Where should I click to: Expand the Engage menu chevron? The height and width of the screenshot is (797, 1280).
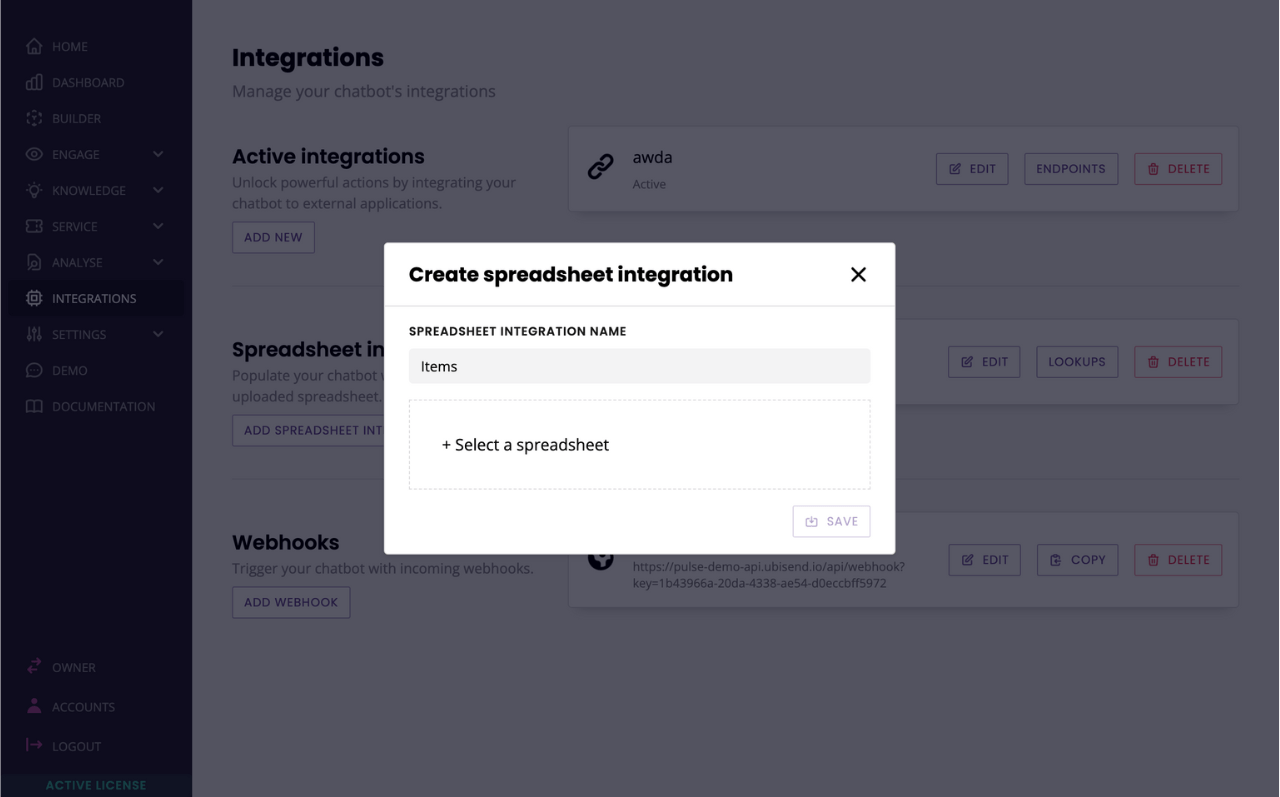coord(158,155)
